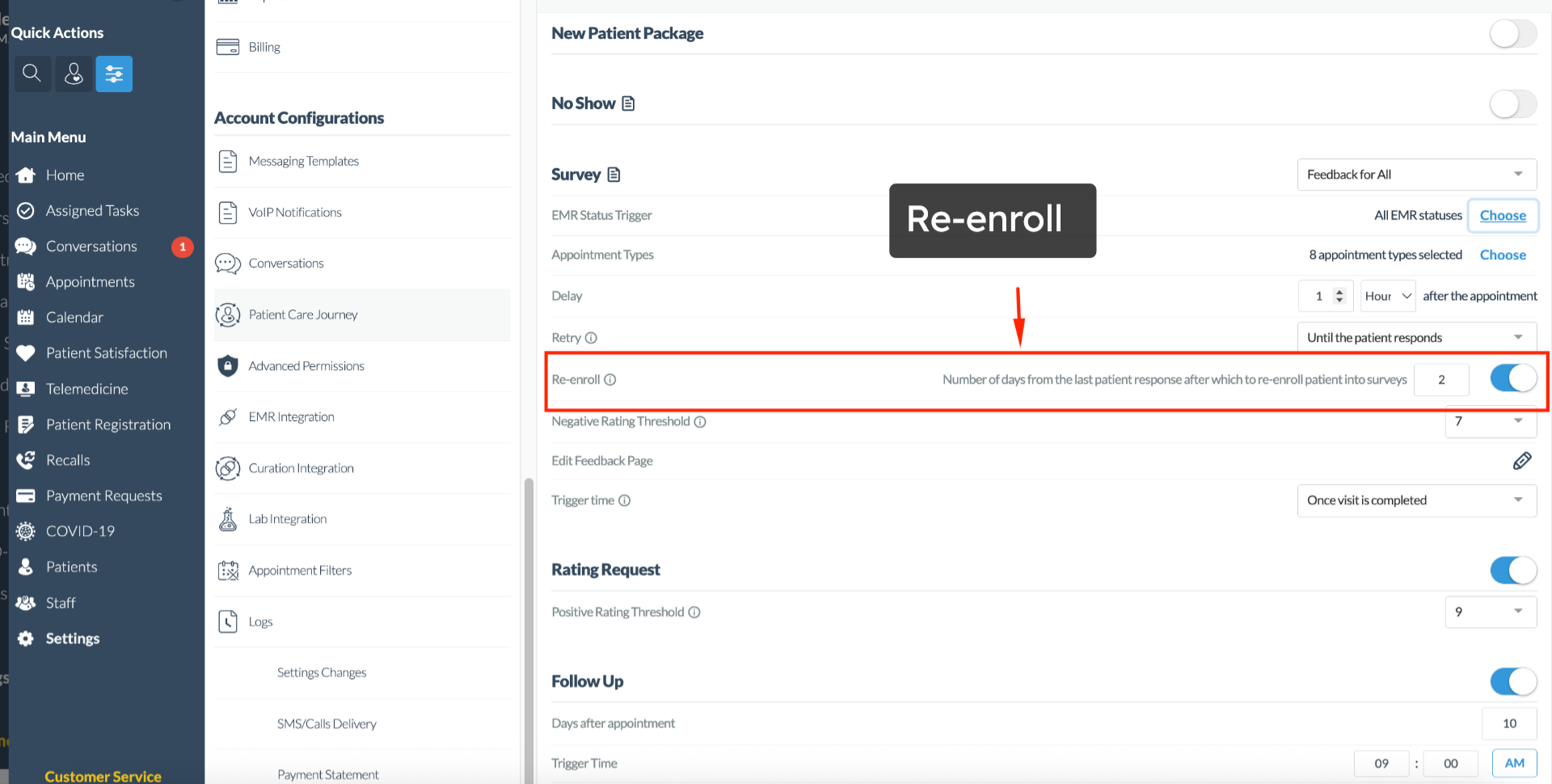The height and width of the screenshot is (784, 1552).
Task: Click Choose link for EMR Status Trigger
Action: click(x=1503, y=215)
